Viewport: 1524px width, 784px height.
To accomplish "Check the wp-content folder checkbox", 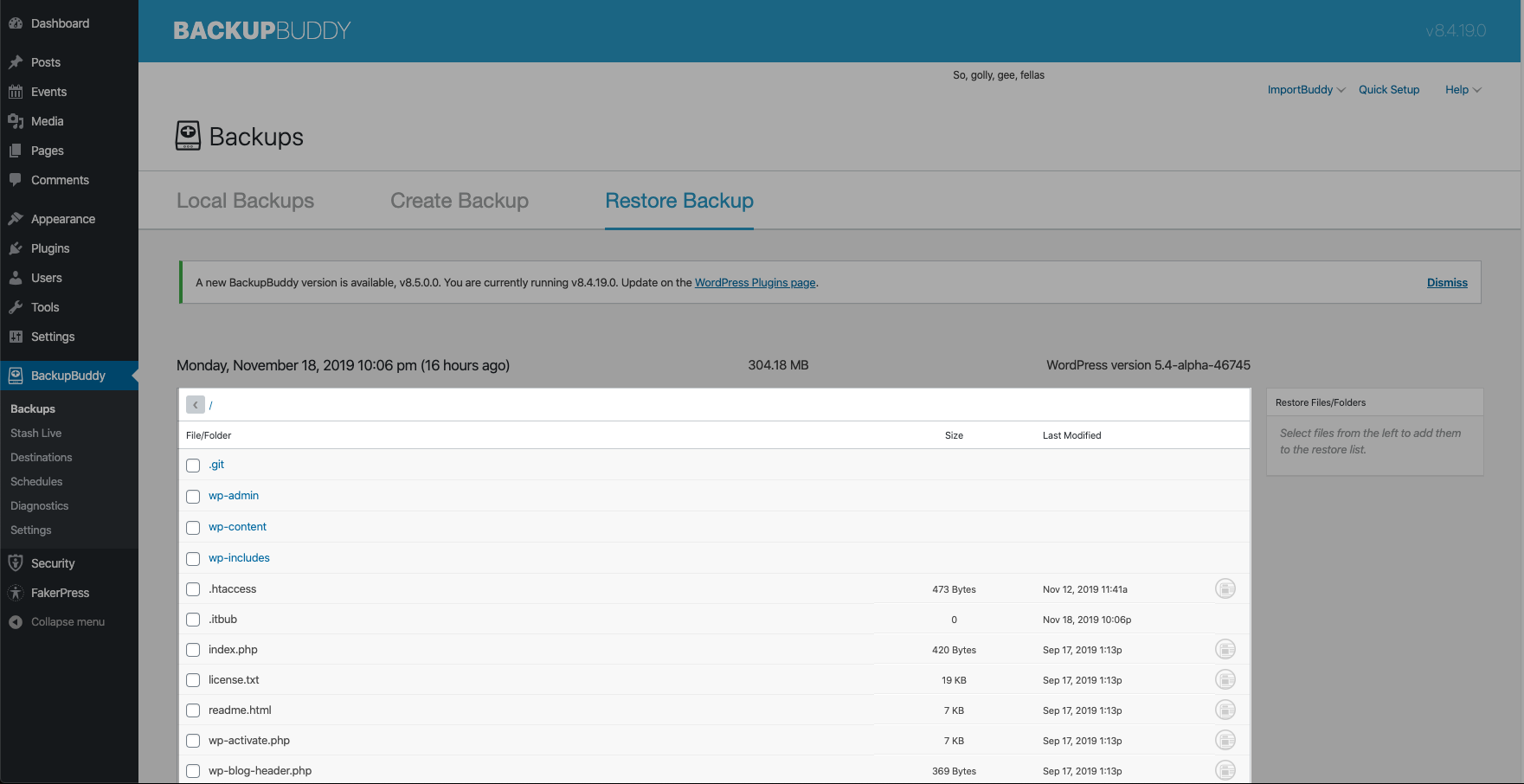I will pyautogui.click(x=193, y=528).
